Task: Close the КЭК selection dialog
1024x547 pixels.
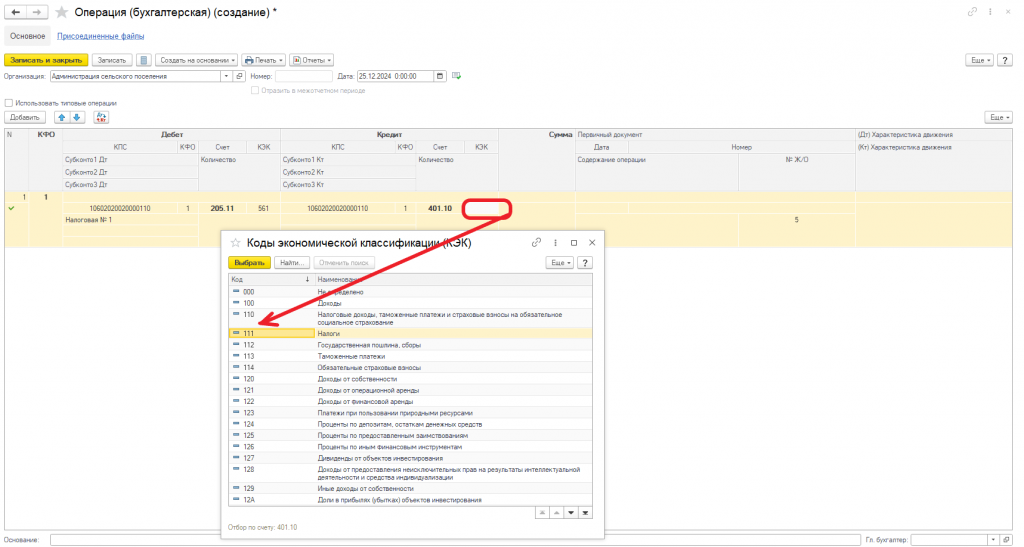Action: click(592, 242)
